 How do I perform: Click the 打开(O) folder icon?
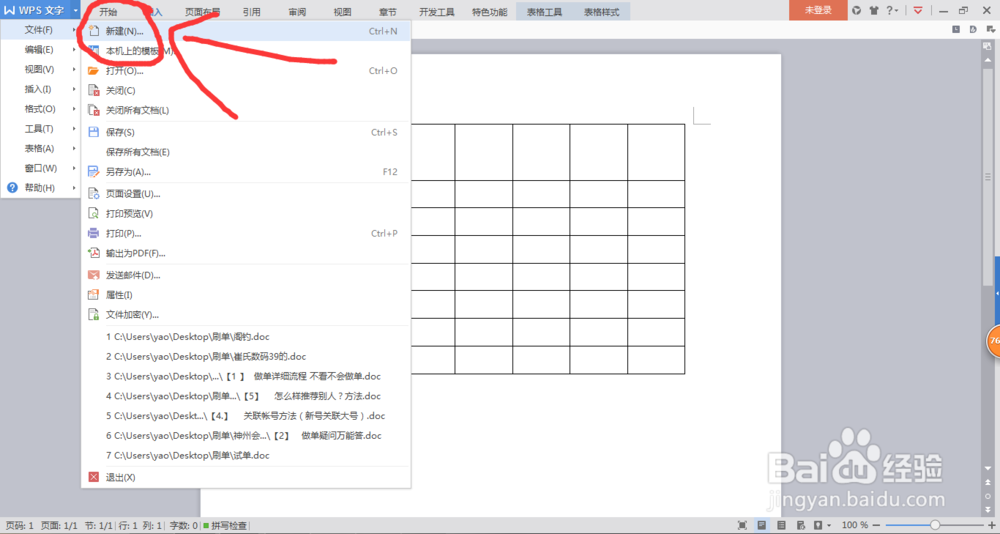94,71
